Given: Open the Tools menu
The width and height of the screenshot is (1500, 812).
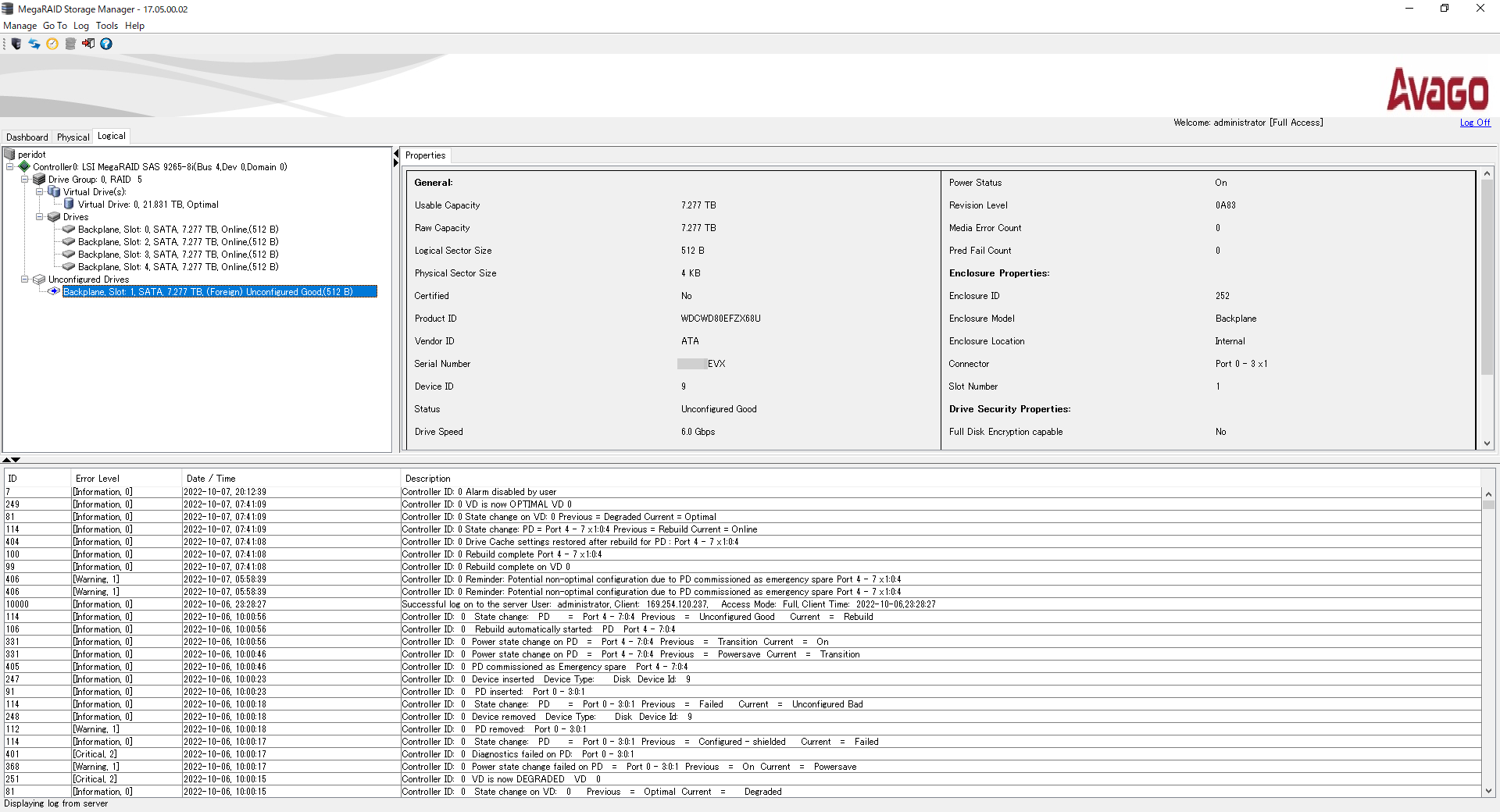Looking at the screenshot, I should coord(107,26).
